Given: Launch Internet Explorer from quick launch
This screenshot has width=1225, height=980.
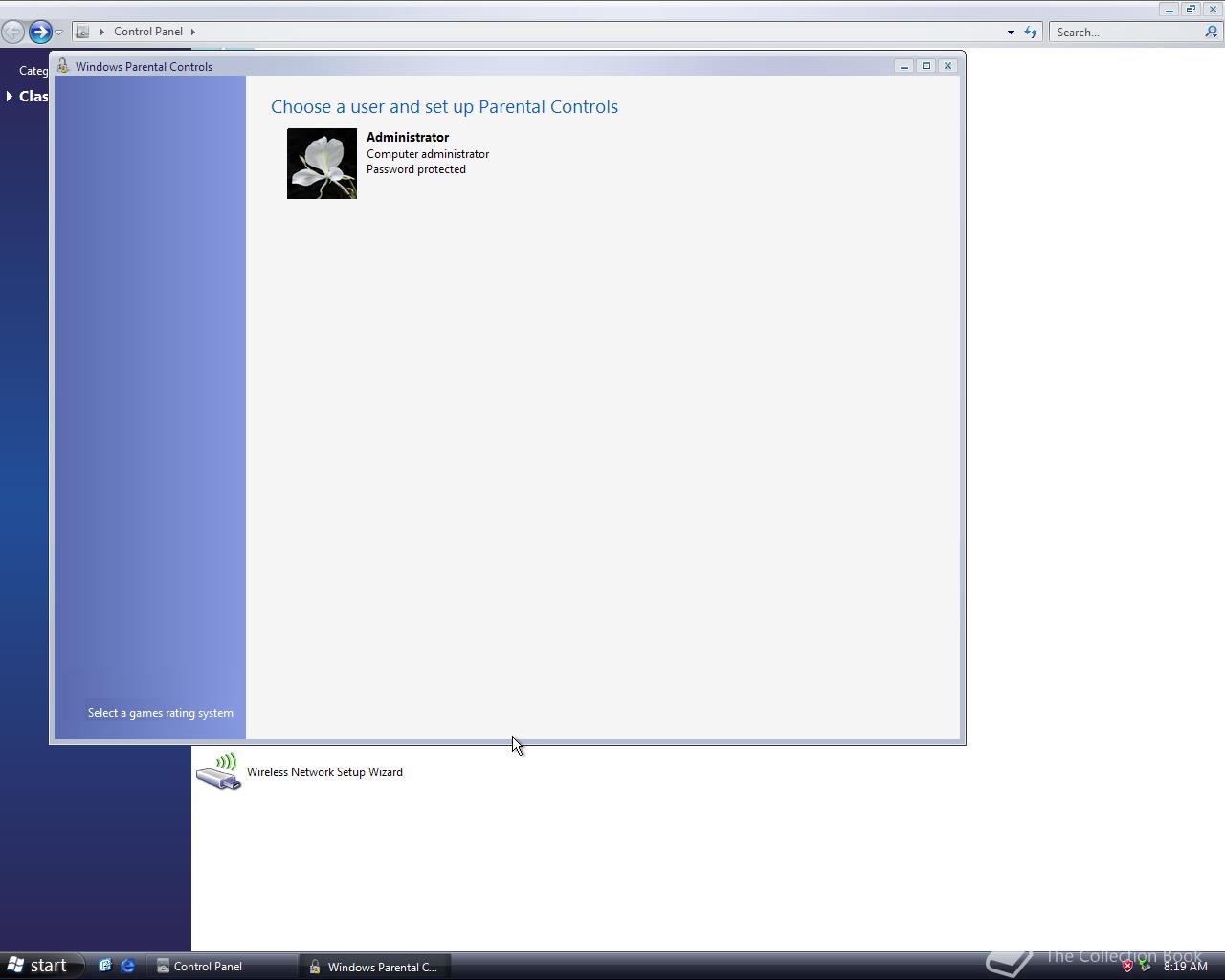Looking at the screenshot, I should click(x=127, y=966).
